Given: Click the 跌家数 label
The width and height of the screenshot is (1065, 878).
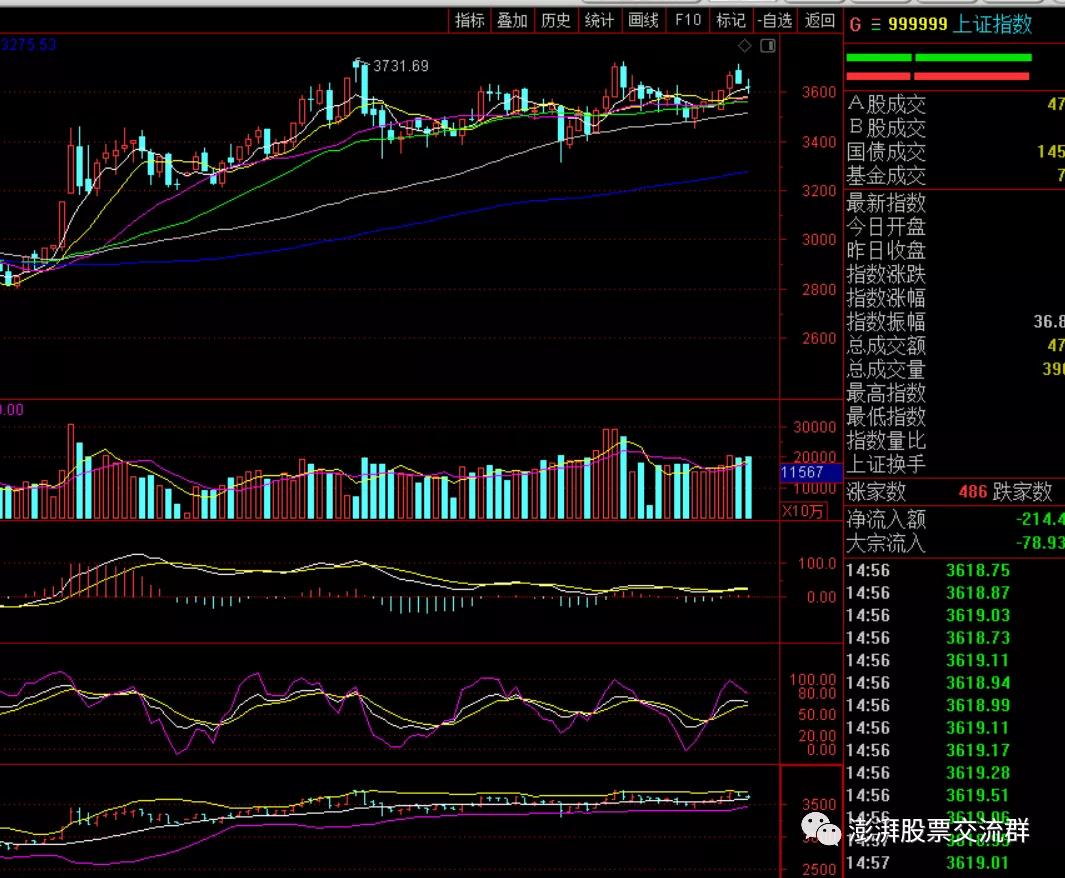Looking at the screenshot, I should [1023, 492].
